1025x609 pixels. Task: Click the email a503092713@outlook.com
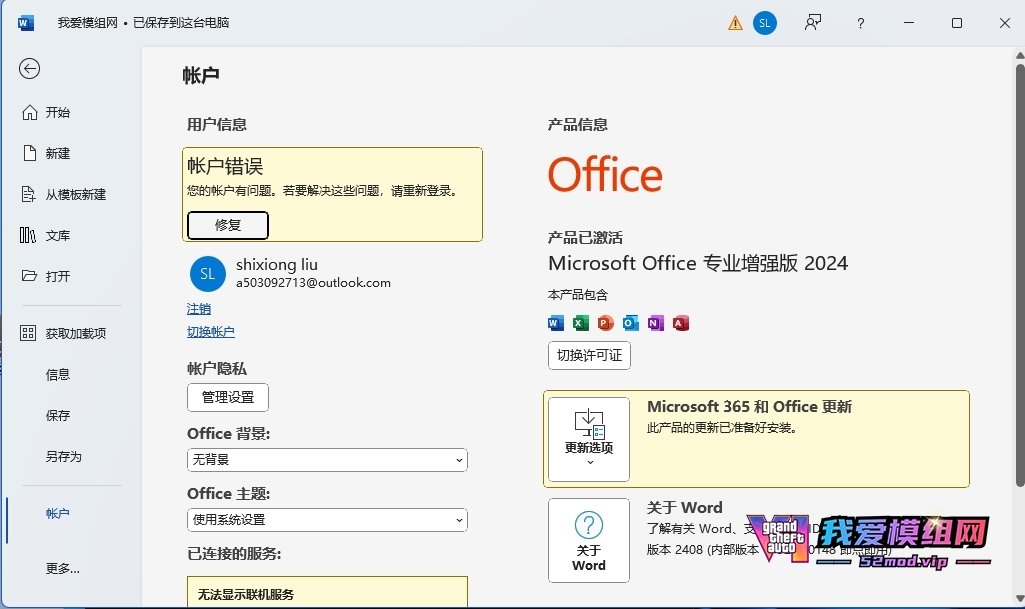(313, 283)
